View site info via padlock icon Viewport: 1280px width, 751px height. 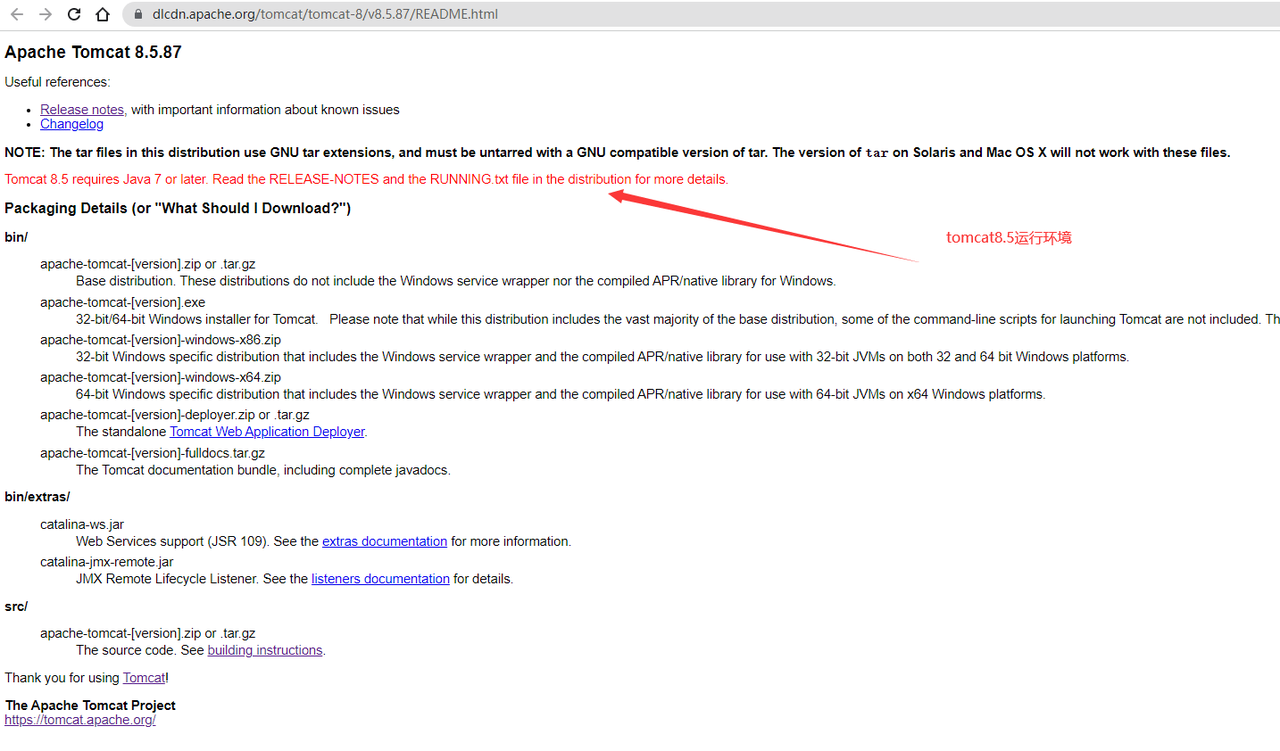(138, 15)
